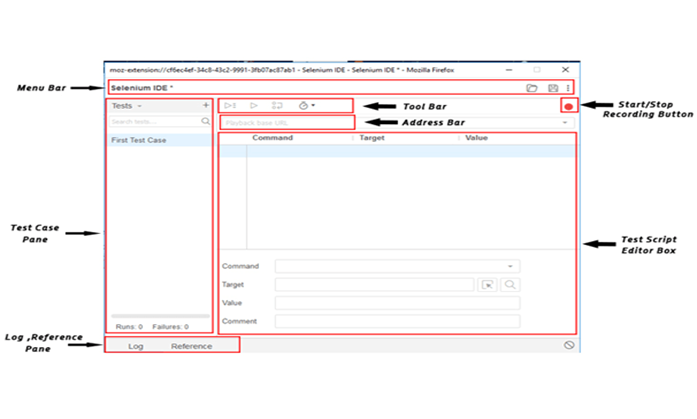
Task: Click the Clear log icon
Action: [568, 345]
